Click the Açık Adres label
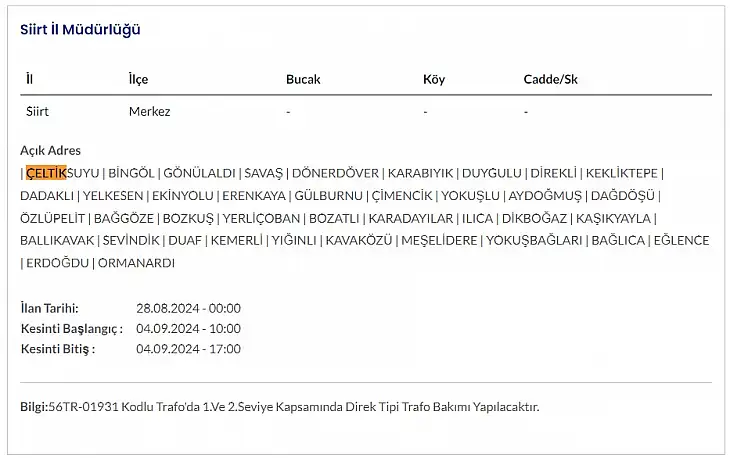 50,150
